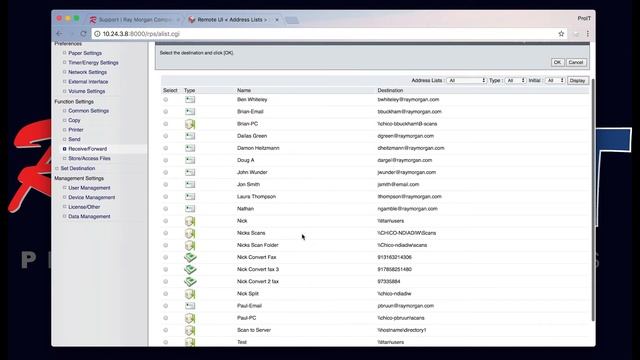Reload the page in the browser
The image size is (640, 360).
[83, 34]
